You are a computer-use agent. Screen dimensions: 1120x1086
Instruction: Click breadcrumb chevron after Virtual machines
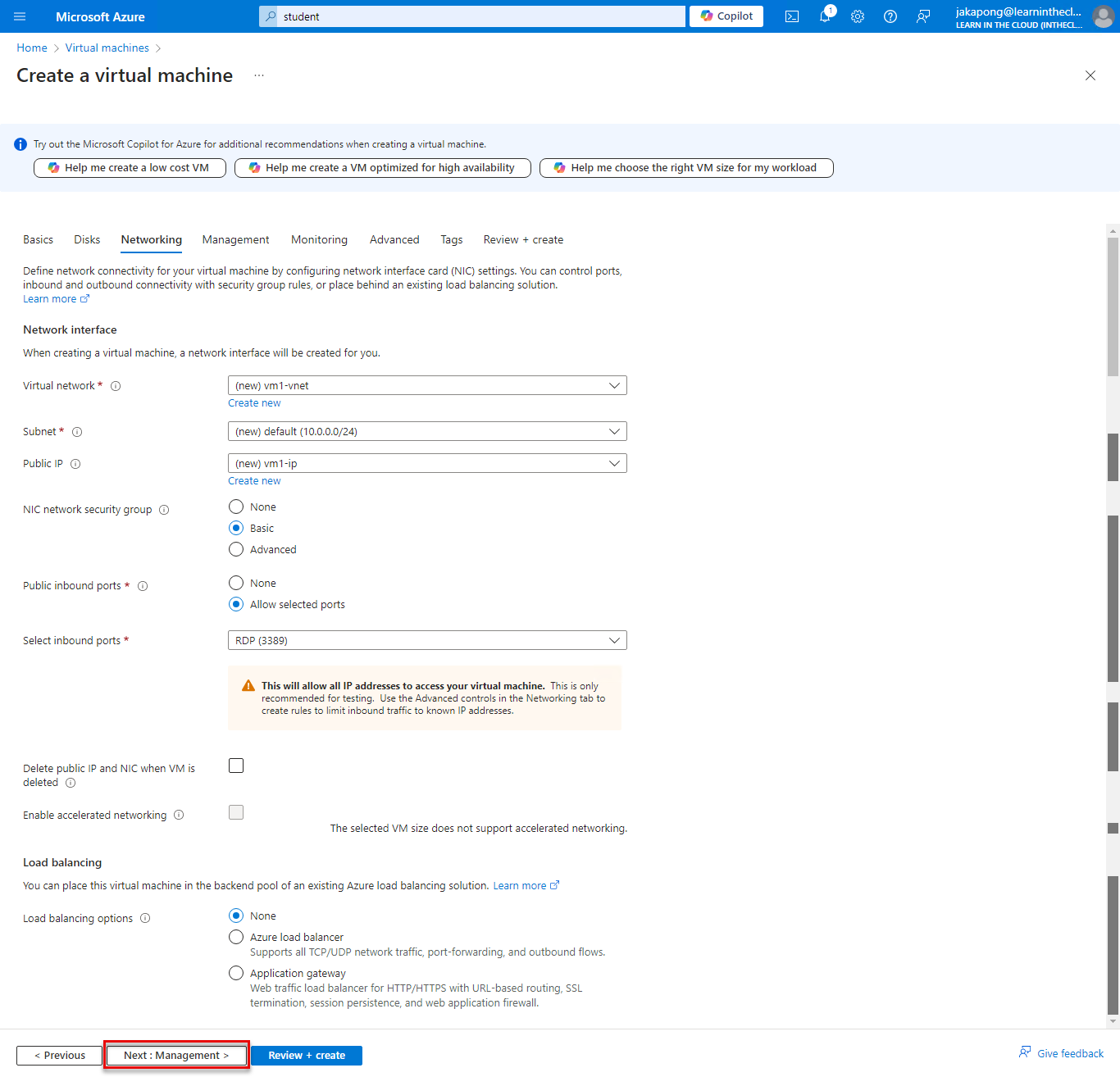pos(158,48)
